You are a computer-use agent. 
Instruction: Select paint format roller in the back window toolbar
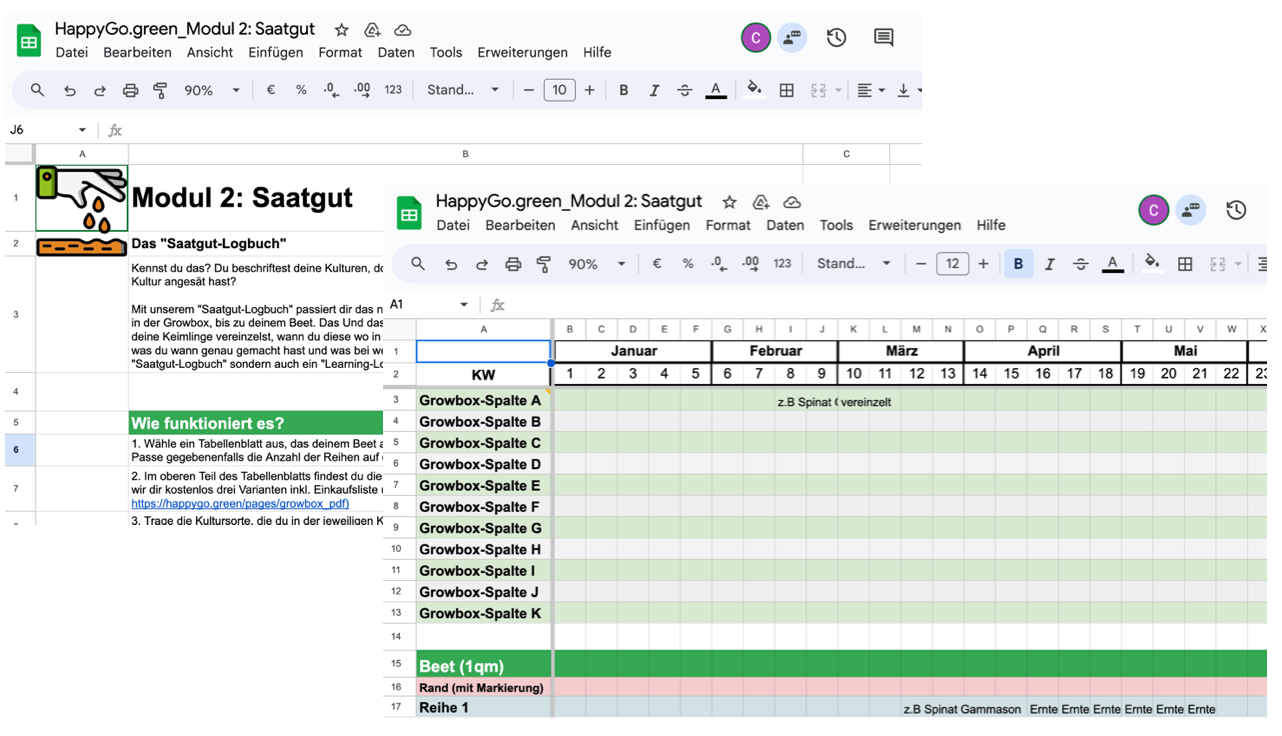[160, 90]
